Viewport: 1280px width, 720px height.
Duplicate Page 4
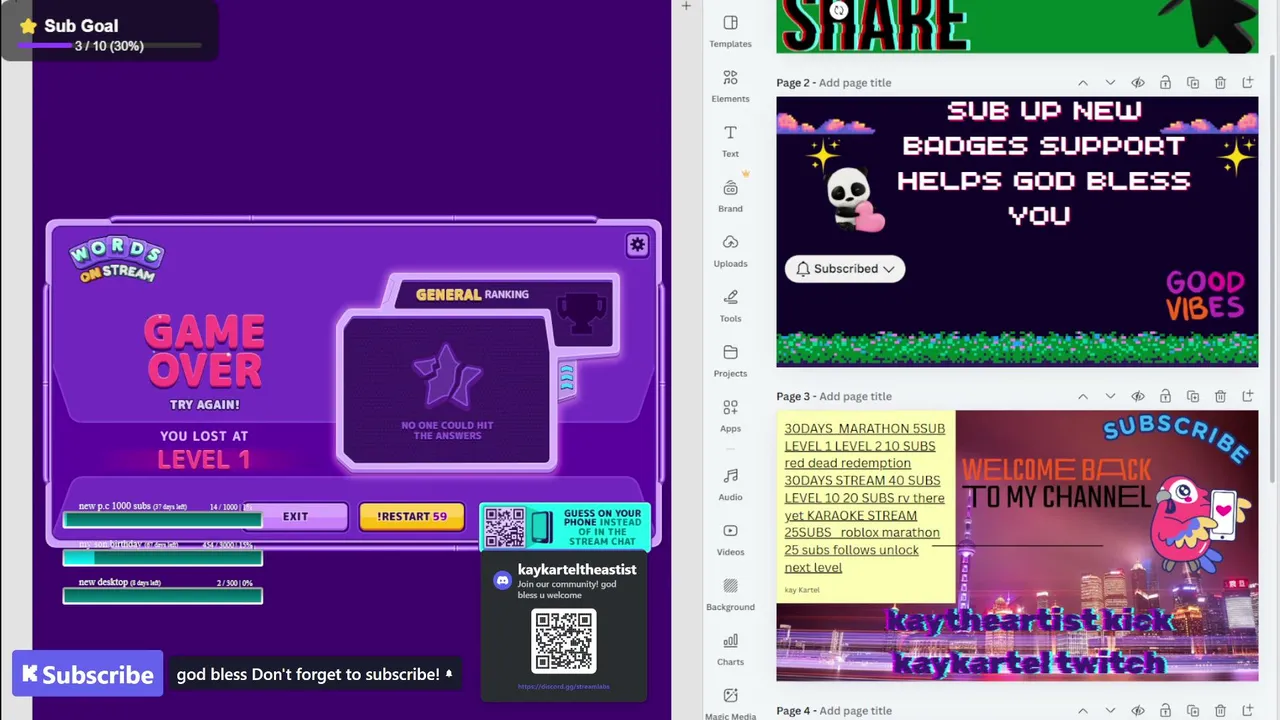(1193, 711)
